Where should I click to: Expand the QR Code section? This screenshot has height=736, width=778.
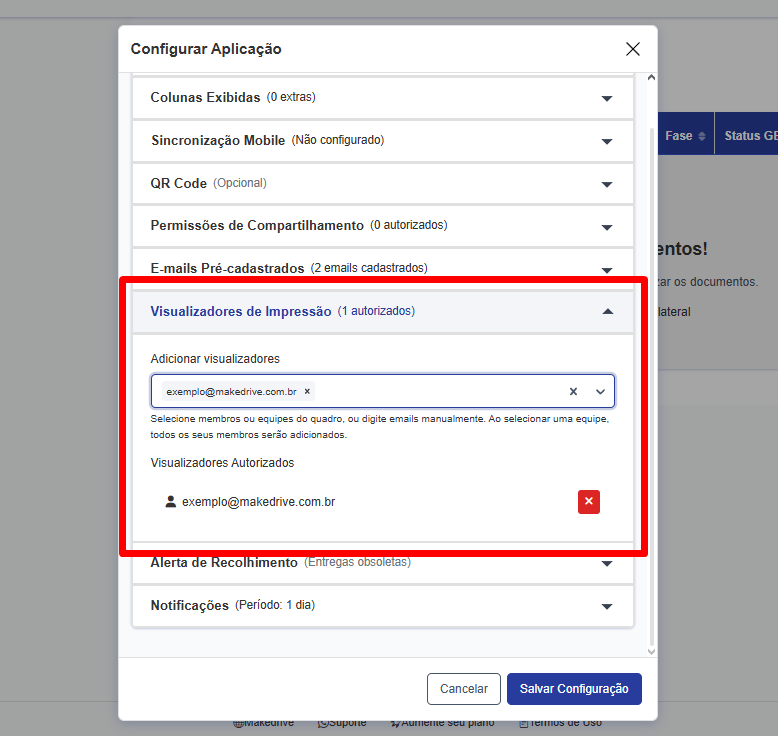606,184
